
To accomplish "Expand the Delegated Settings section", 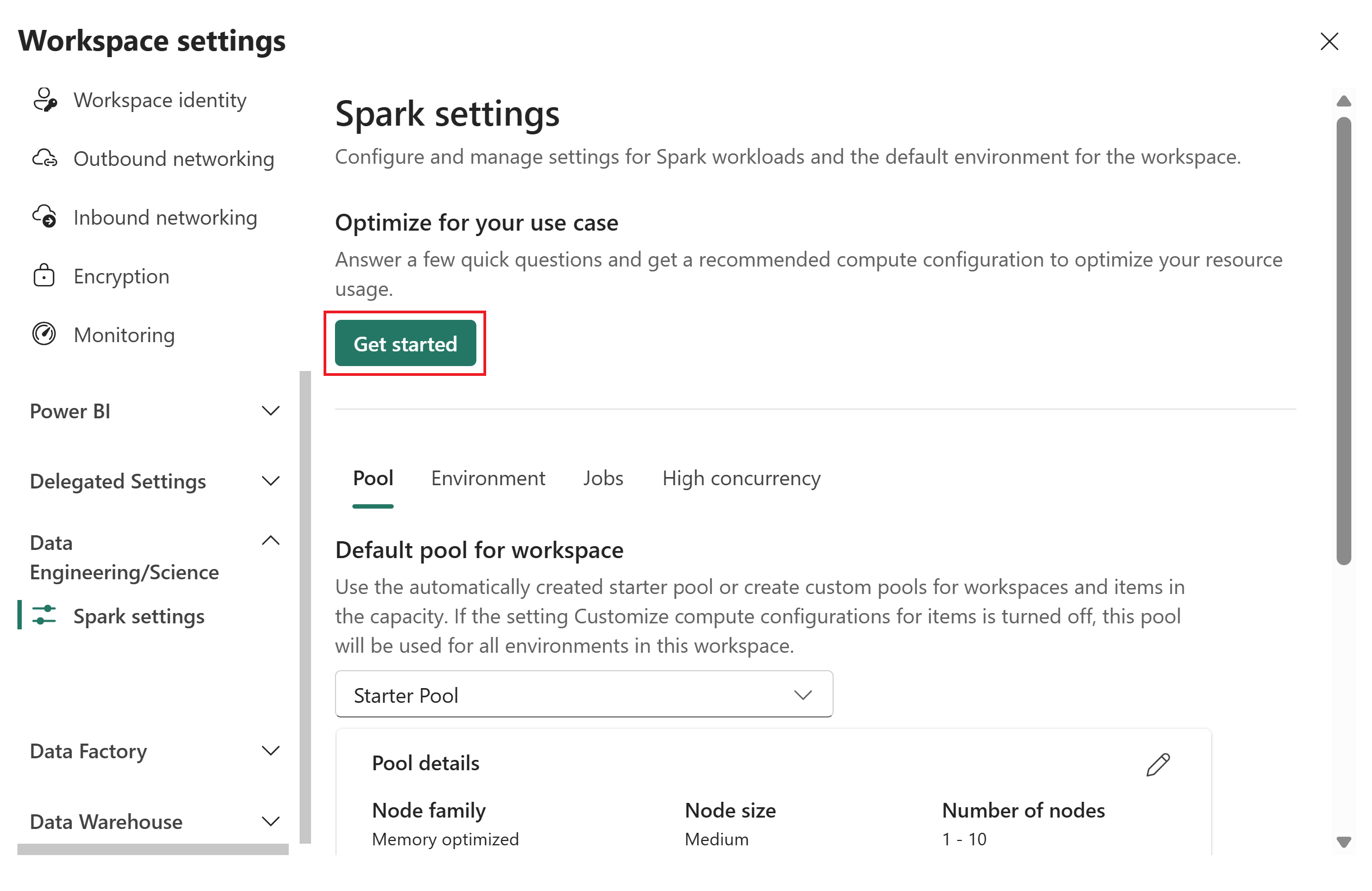I will (270, 481).
